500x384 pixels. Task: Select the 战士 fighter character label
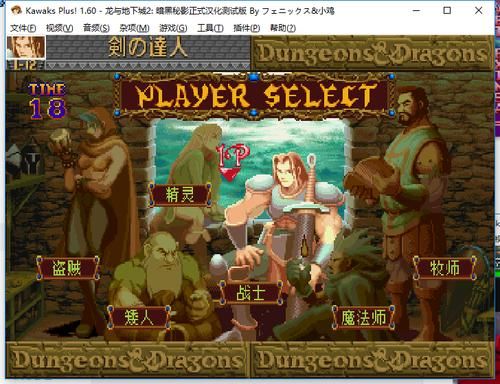pos(251,293)
